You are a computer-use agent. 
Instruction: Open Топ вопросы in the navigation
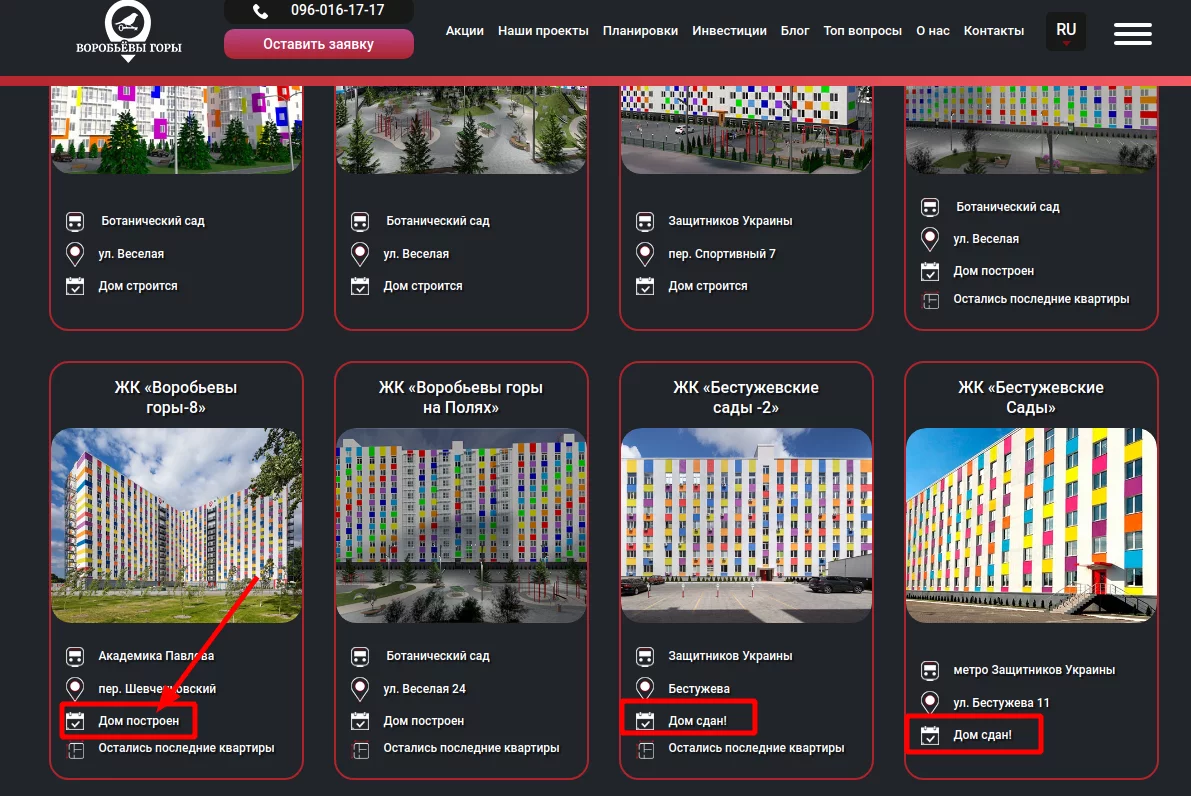(x=863, y=31)
